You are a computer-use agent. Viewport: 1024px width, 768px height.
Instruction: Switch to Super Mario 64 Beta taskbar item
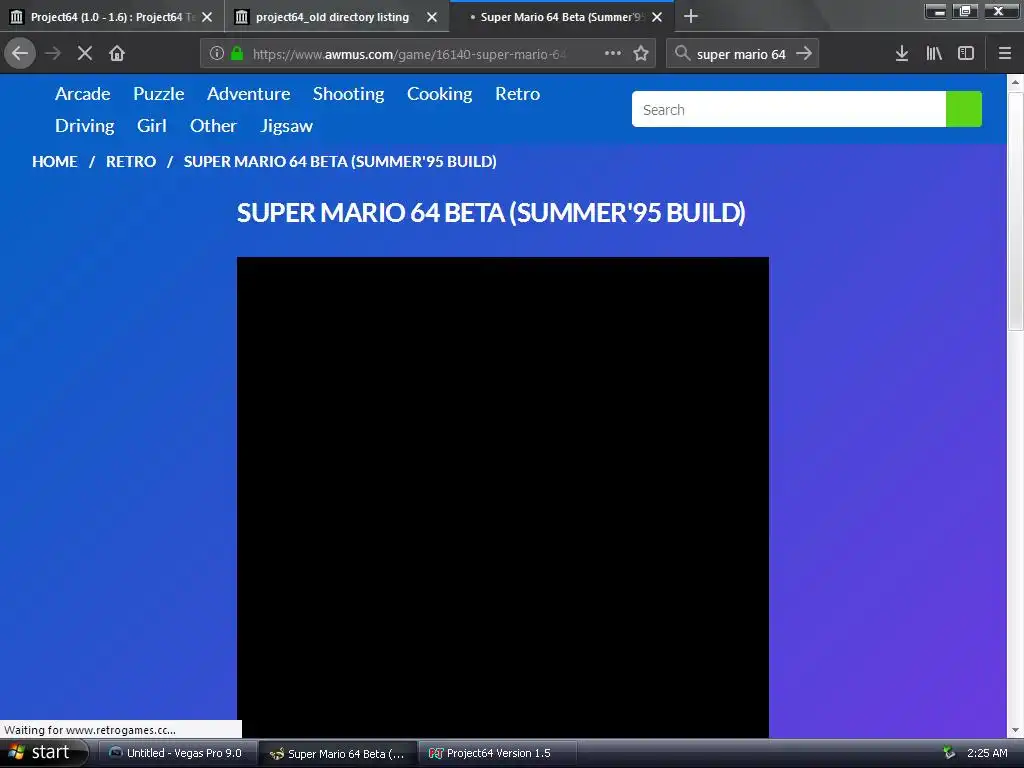[x=337, y=754]
